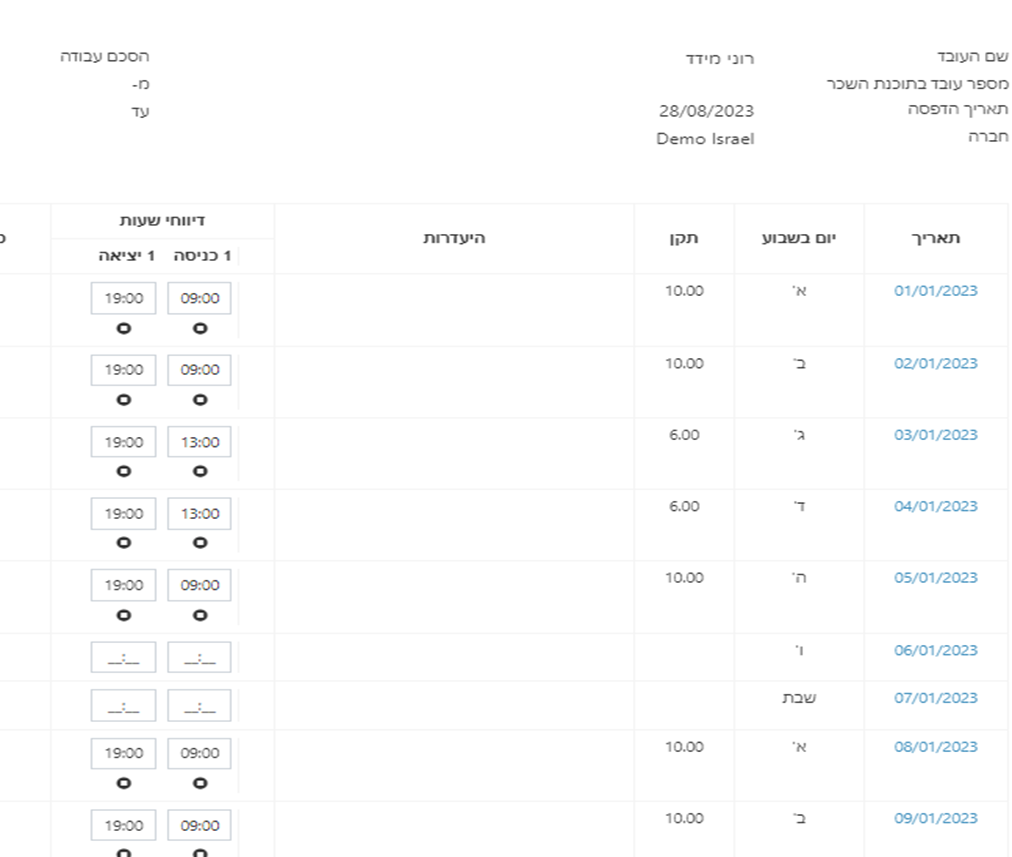Click the היעדרות column header

(454, 238)
